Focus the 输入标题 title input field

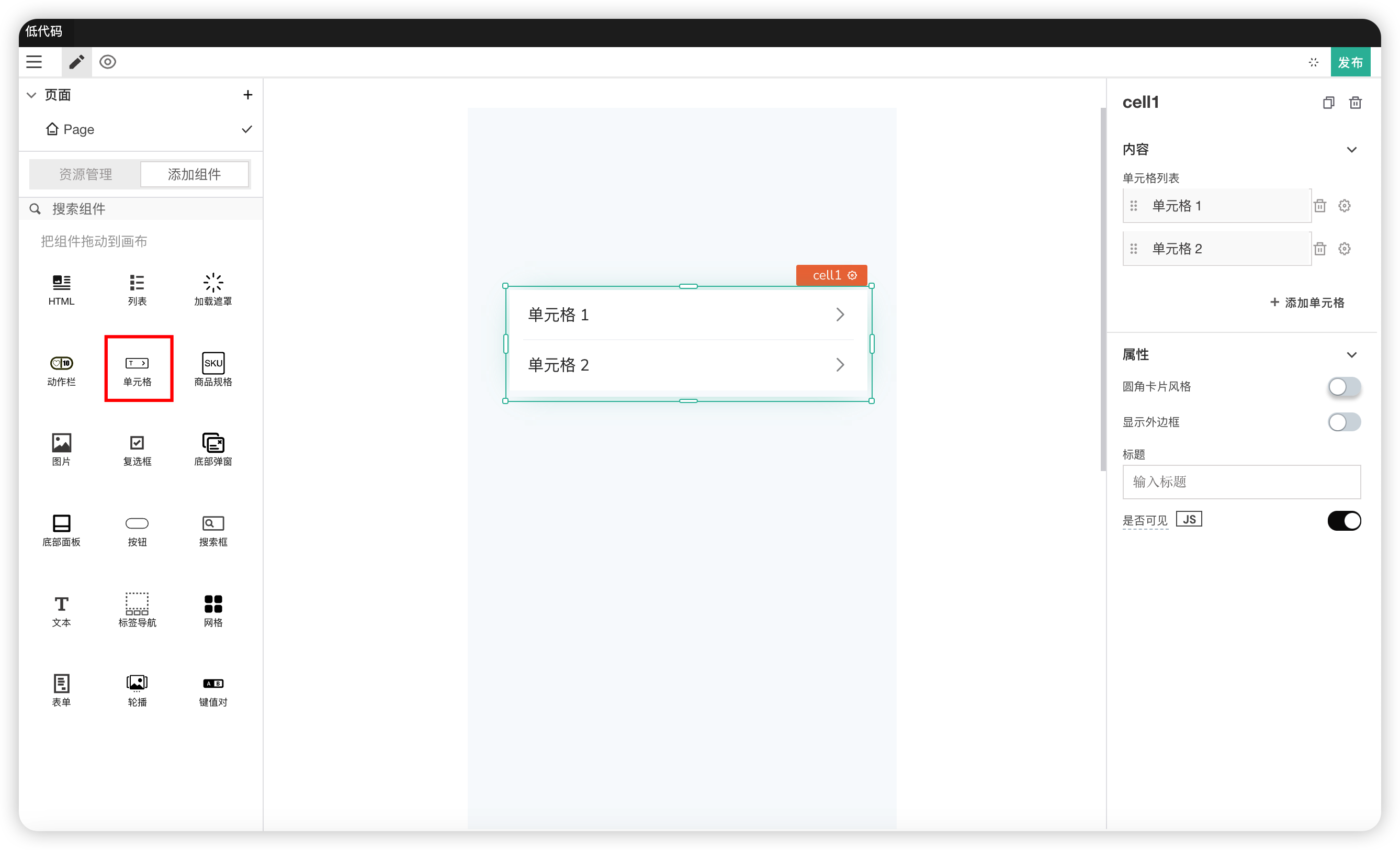(x=1241, y=482)
